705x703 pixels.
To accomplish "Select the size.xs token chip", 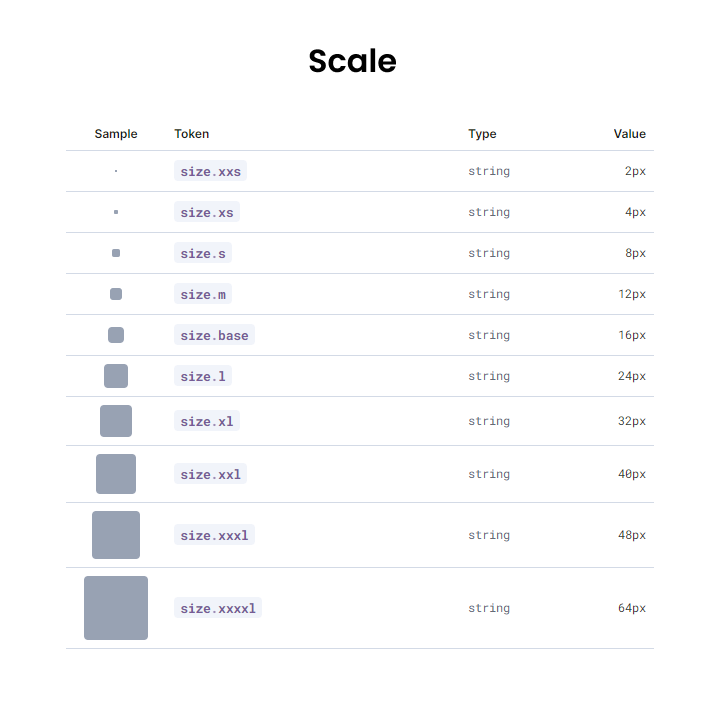I will (206, 212).
